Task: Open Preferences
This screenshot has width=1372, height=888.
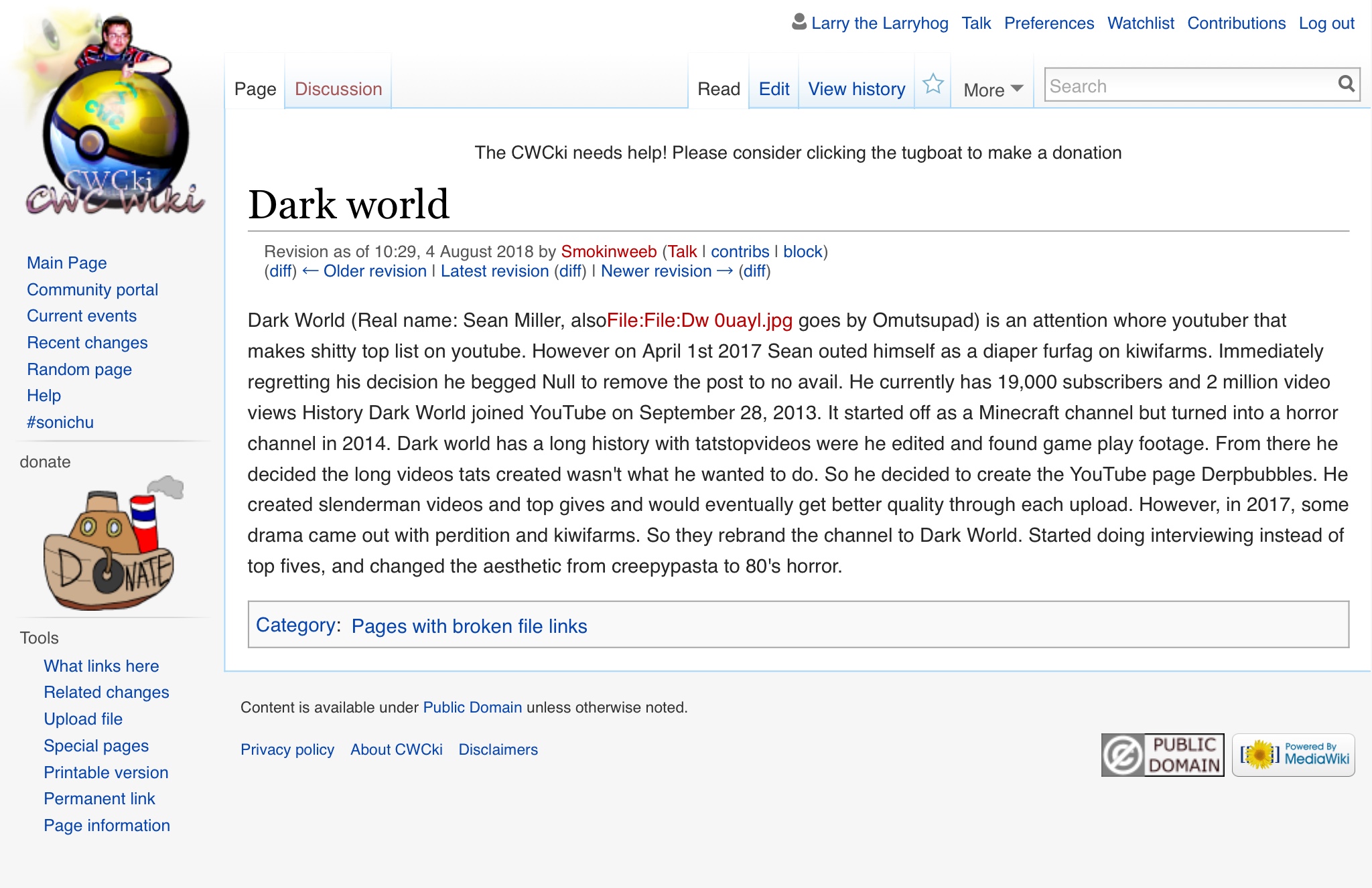Action: [1049, 23]
